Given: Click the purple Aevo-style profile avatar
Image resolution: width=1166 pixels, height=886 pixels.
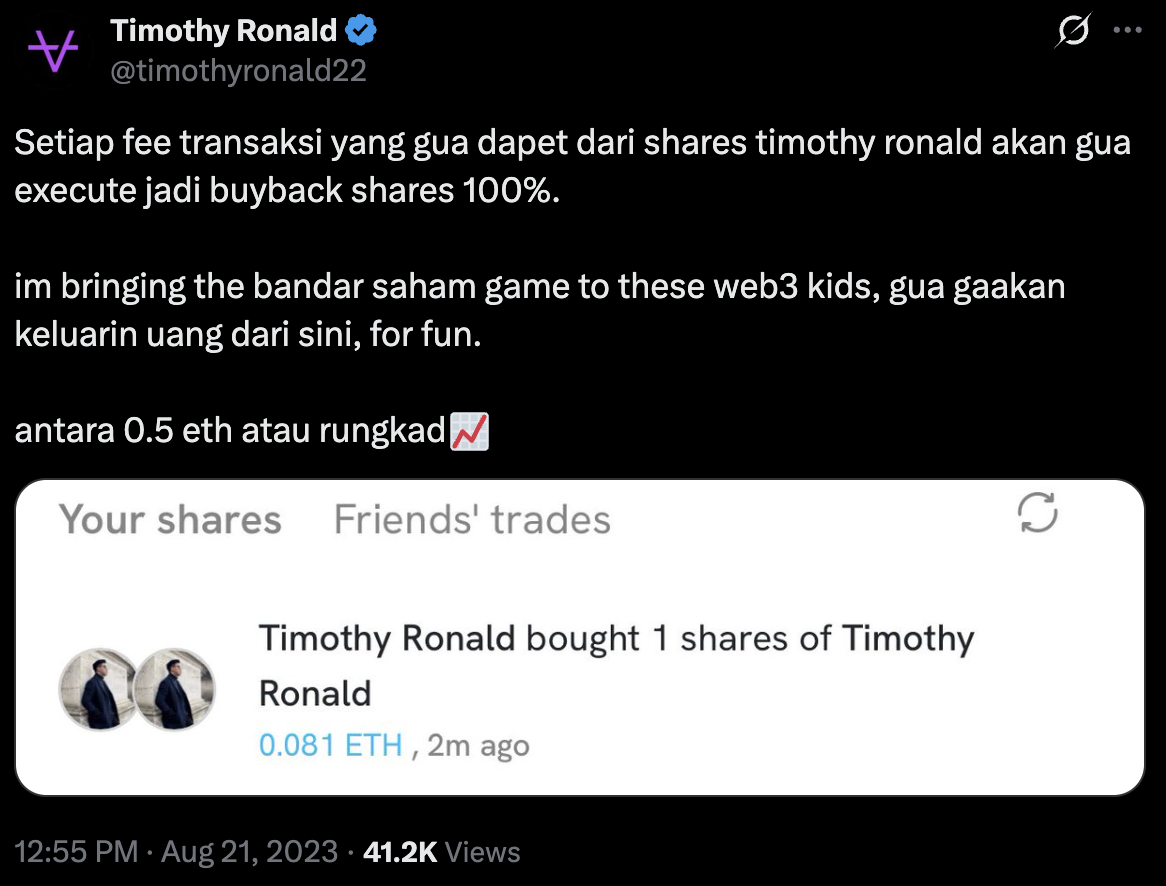Looking at the screenshot, I should [x=52, y=48].
